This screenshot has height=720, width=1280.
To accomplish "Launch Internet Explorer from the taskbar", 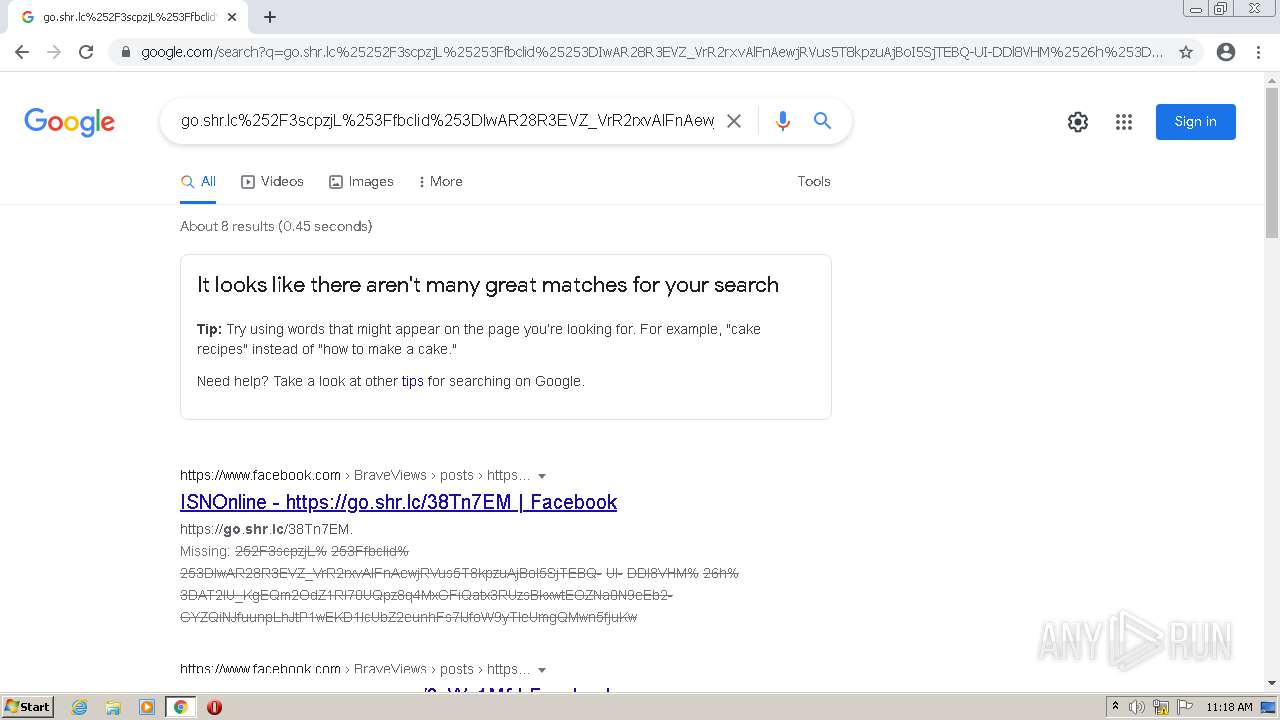I will pos(80,707).
